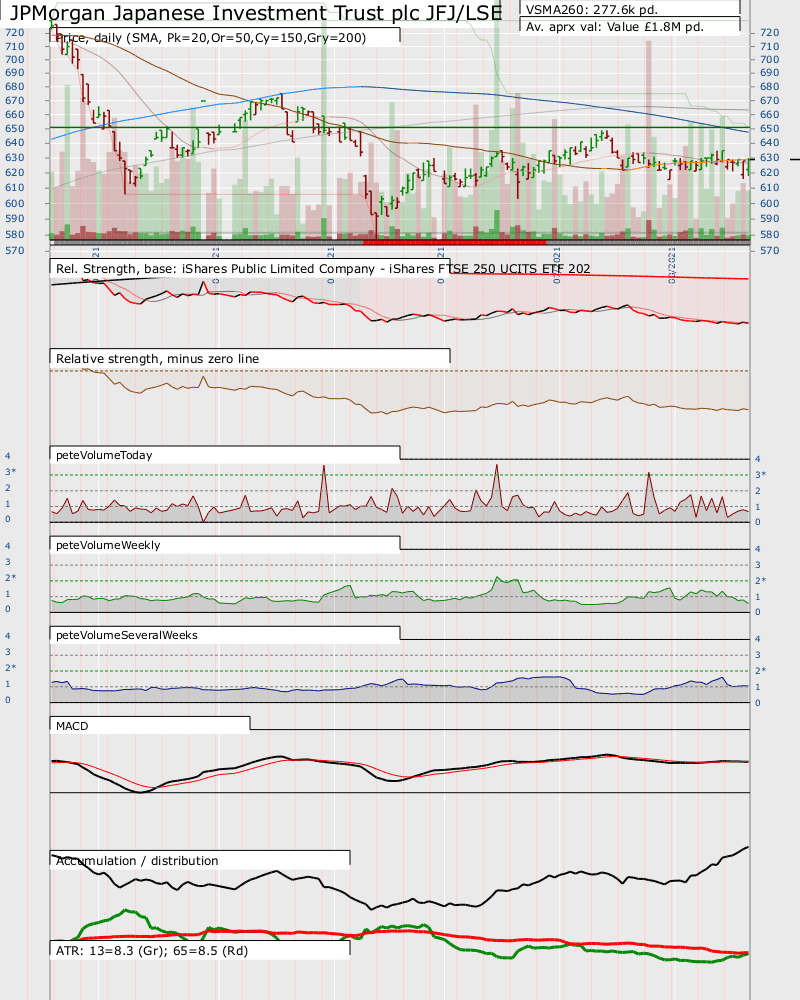
Task: Click the current price tick mark at right edge
Action: click(x=794, y=159)
